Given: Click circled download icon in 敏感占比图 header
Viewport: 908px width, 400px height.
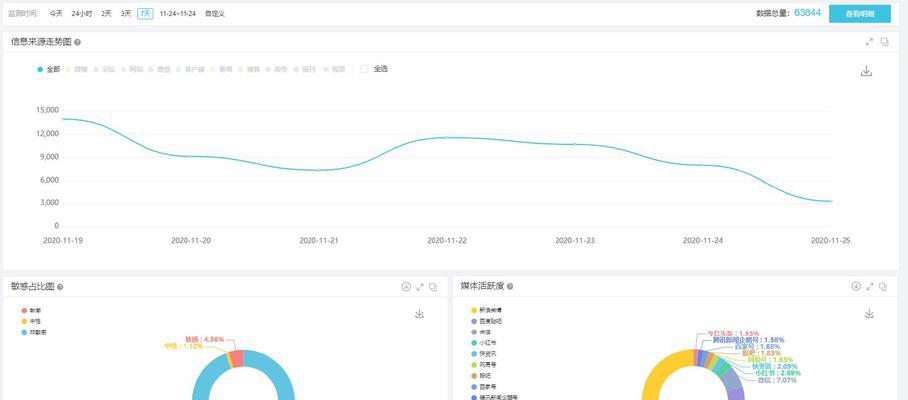Looking at the screenshot, I should click(406, 287).
